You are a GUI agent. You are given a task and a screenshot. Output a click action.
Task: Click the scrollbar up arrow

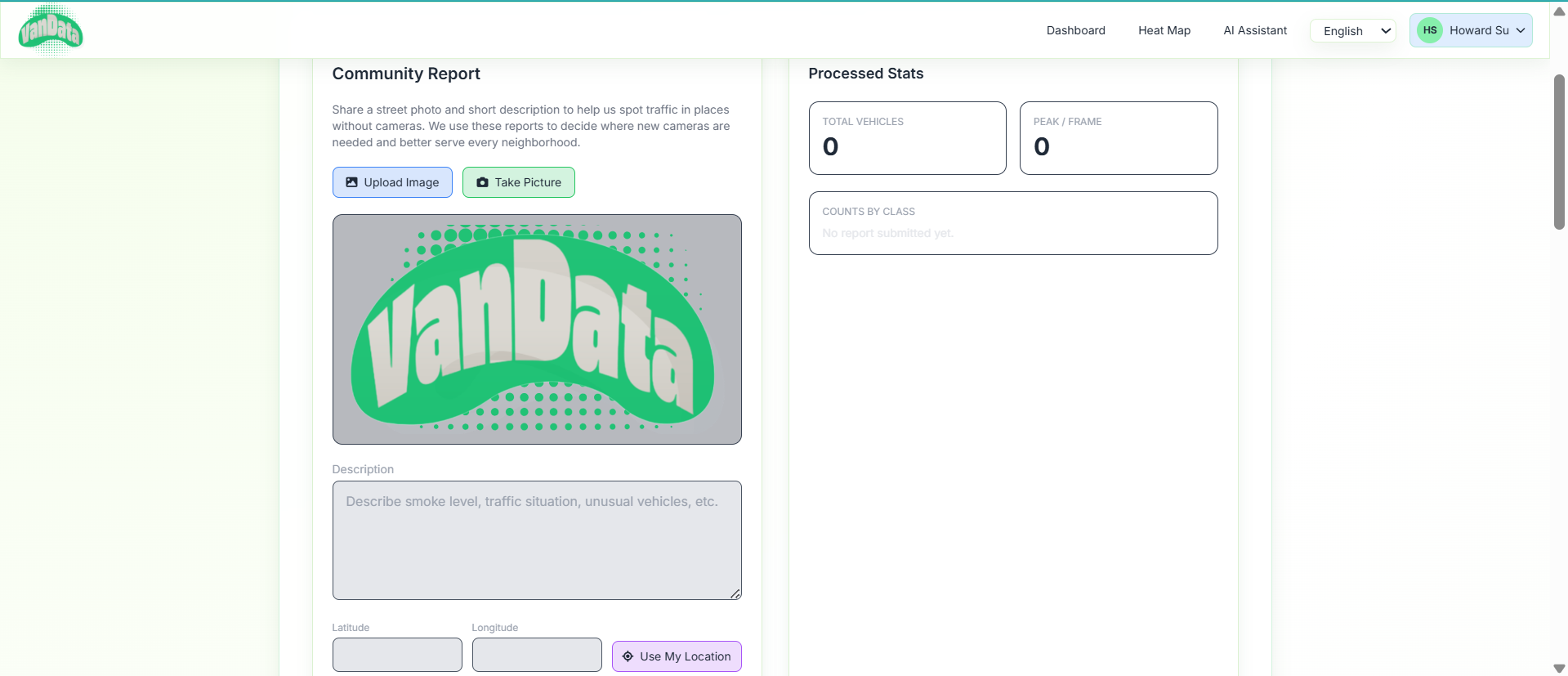tap(1559, 11)
